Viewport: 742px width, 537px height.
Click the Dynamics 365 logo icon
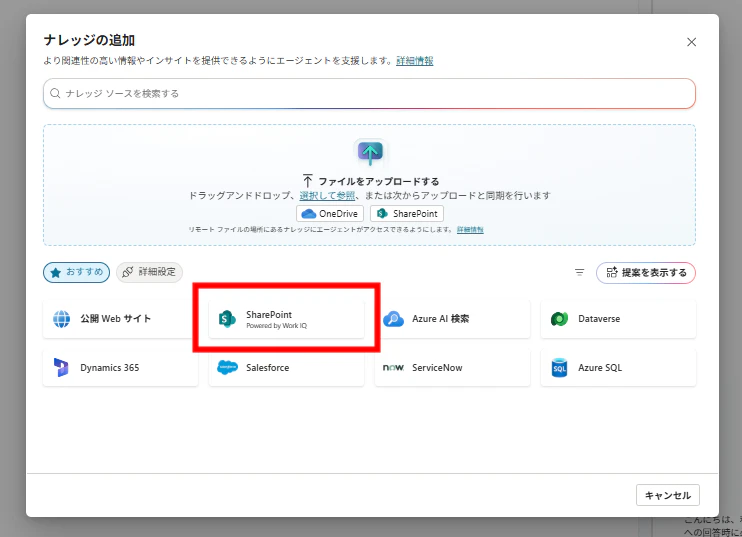[x=61, y=368]
